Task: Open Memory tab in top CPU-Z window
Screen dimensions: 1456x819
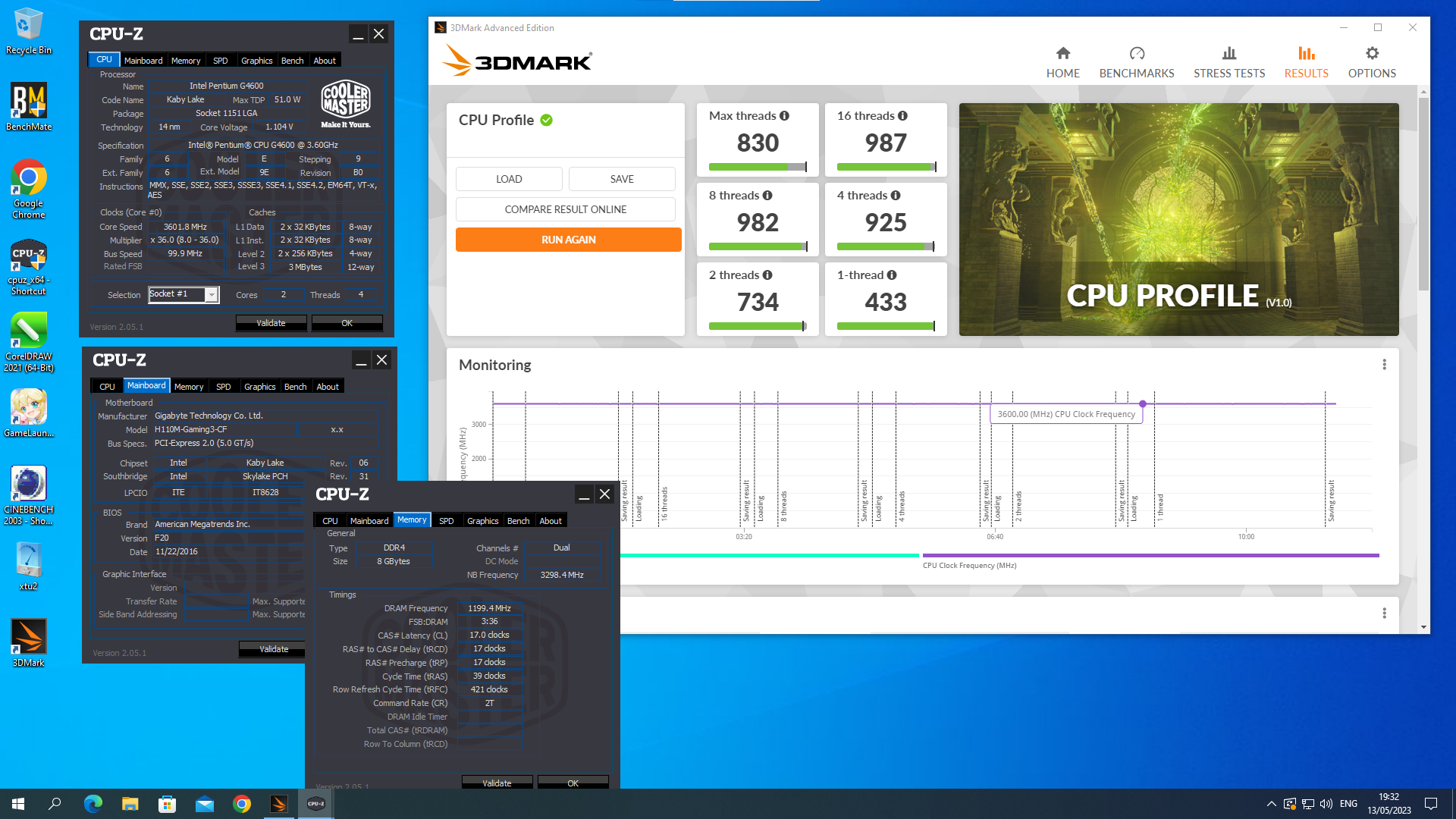Action: tap(186, 61)
